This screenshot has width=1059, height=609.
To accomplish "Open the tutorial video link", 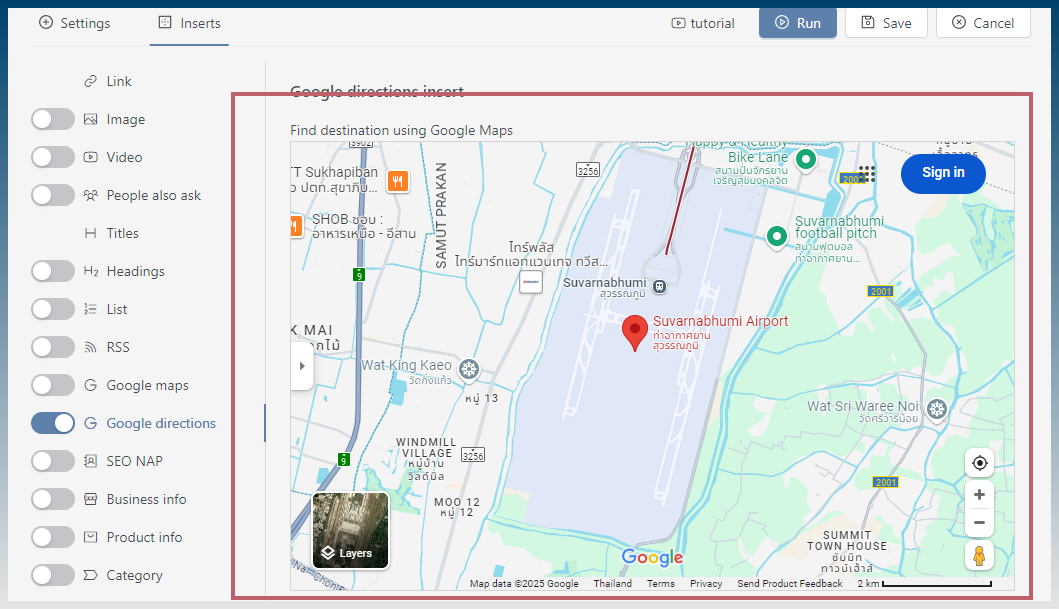I will tap(703, 23).
